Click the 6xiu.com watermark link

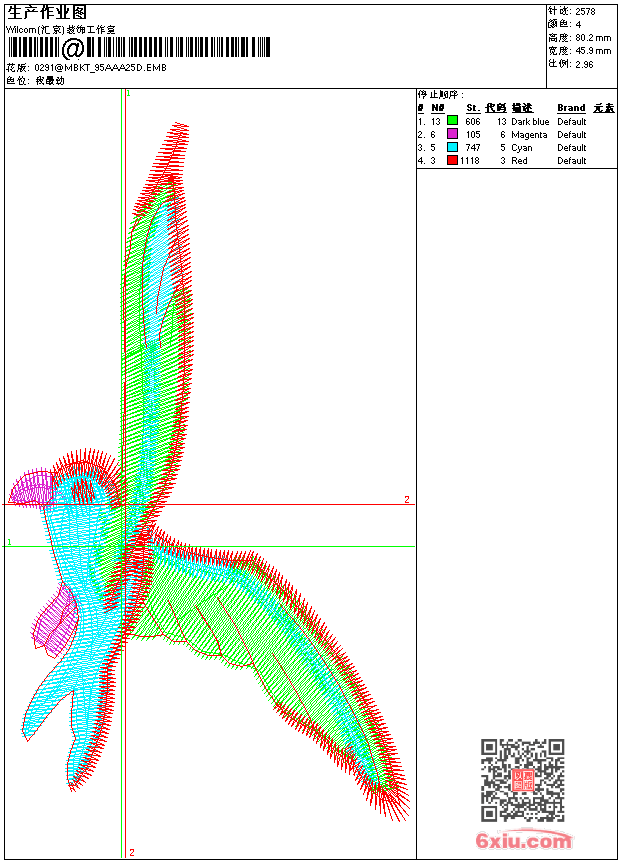point(523,840)
